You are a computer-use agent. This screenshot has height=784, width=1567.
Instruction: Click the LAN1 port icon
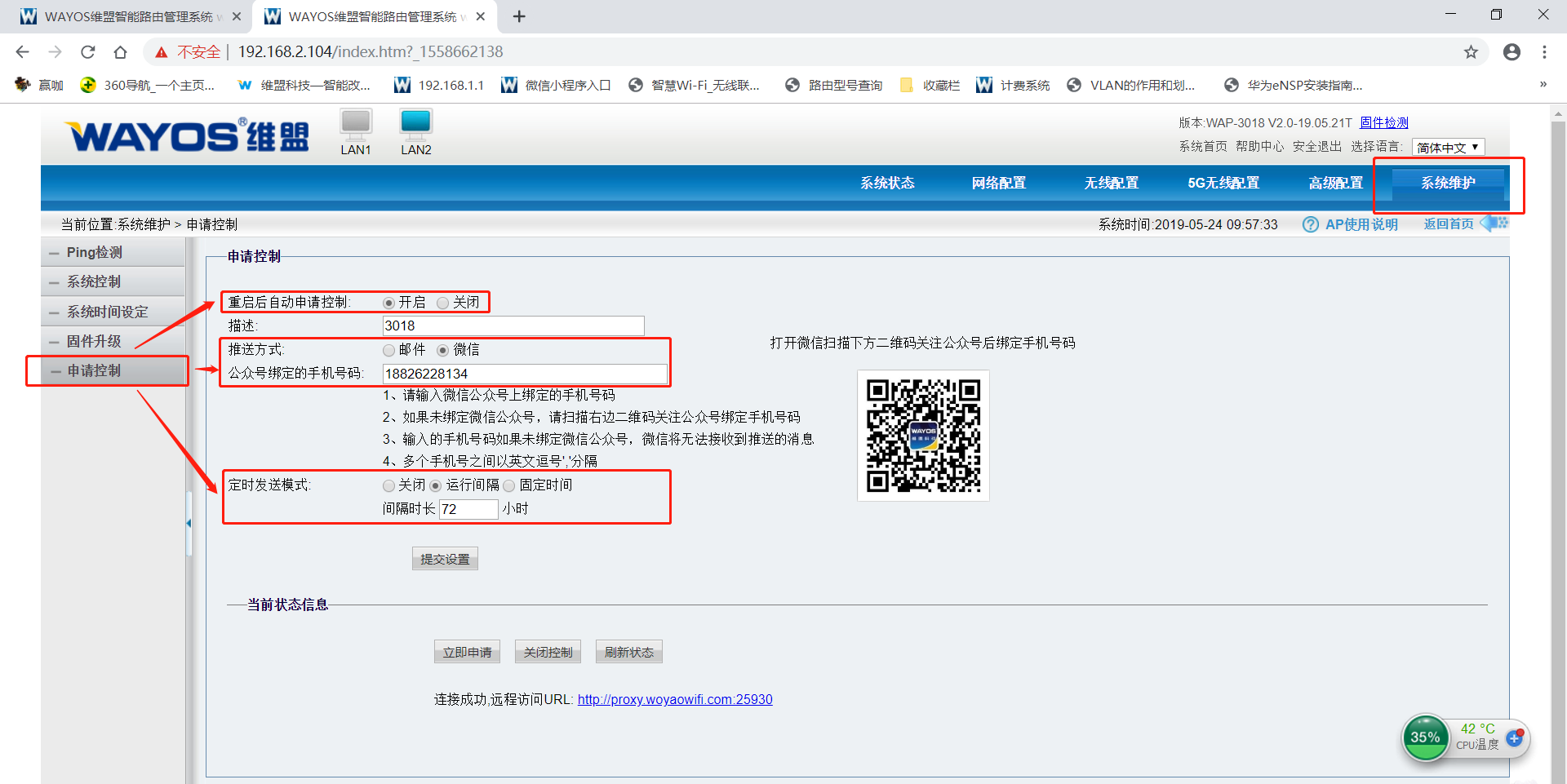point(356,123)
